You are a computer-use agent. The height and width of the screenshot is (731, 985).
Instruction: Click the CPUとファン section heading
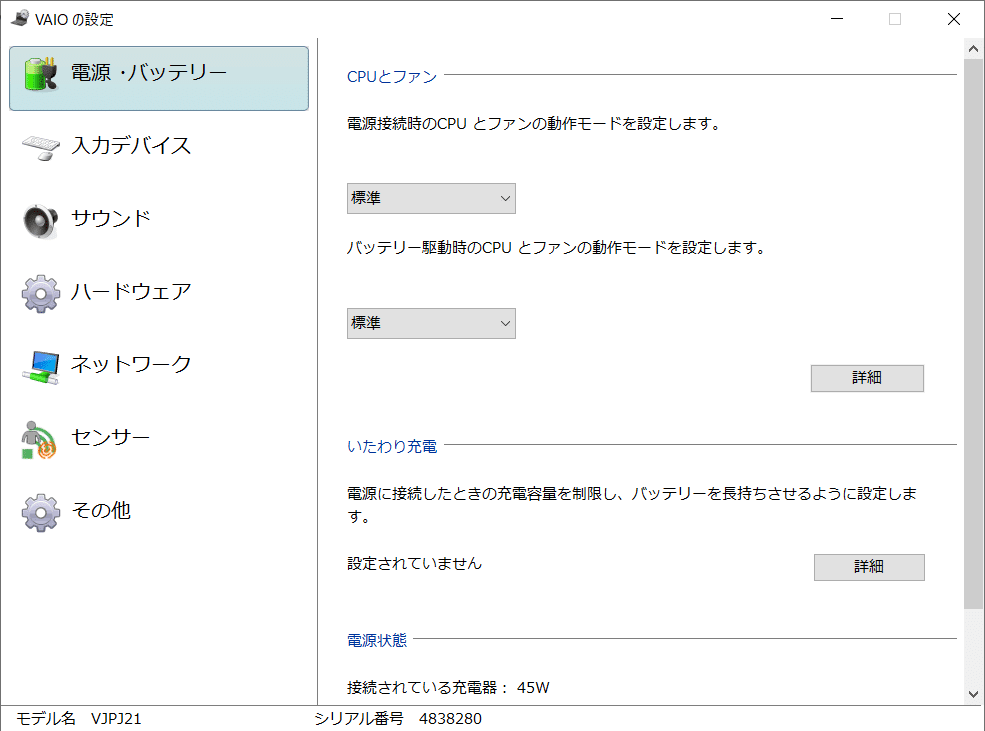(x=392, y=77)
